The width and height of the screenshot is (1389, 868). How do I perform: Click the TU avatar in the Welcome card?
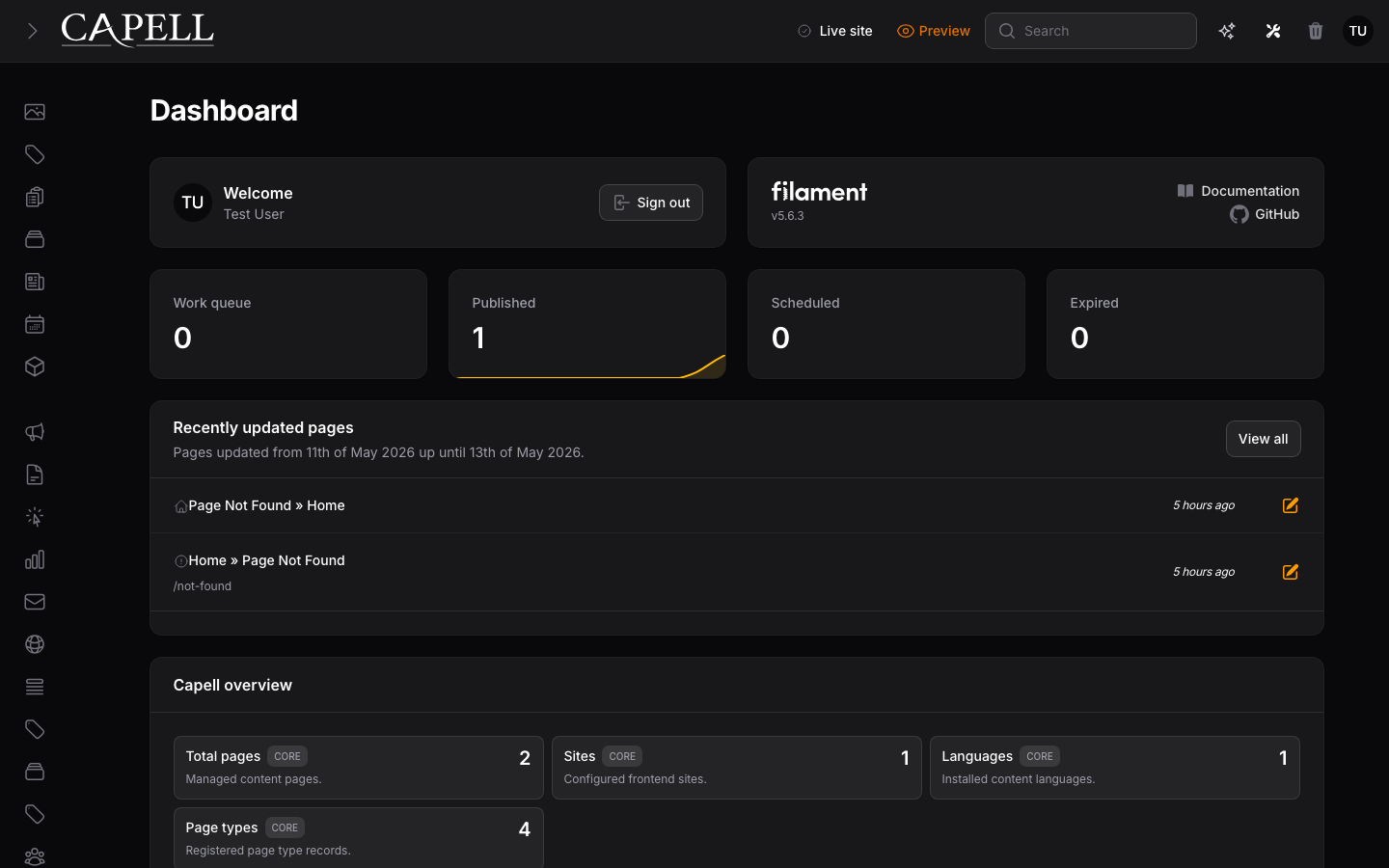point(193,203)
